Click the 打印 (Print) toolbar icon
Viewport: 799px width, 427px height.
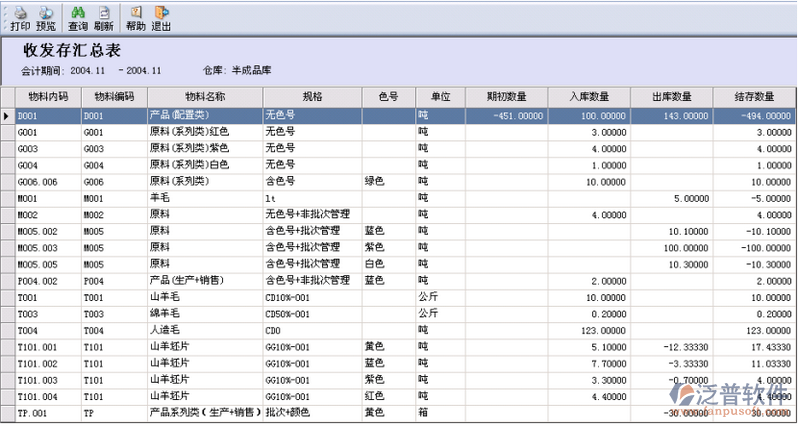20,17
